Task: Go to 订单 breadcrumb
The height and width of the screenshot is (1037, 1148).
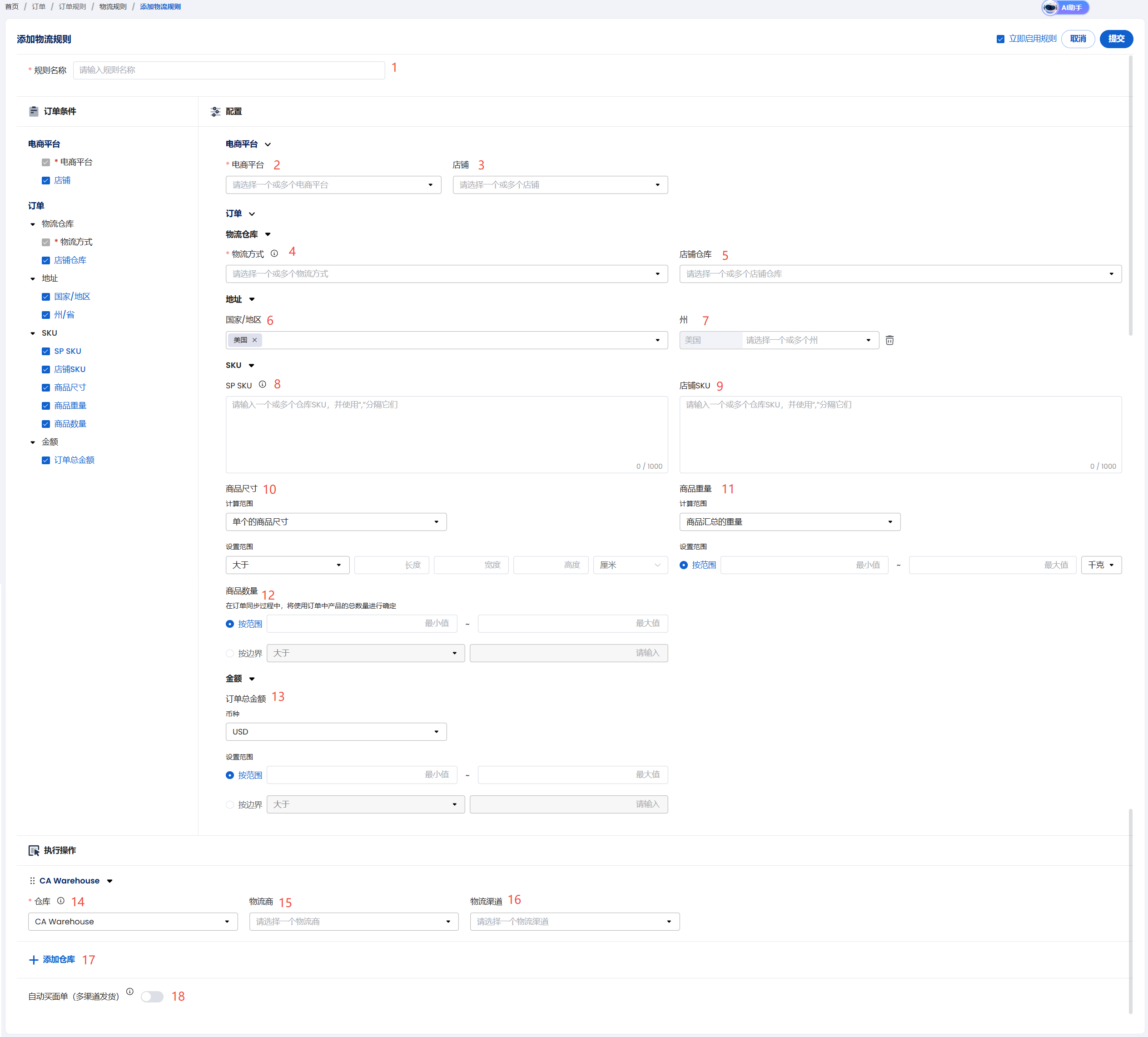Action: pos(39,7)
